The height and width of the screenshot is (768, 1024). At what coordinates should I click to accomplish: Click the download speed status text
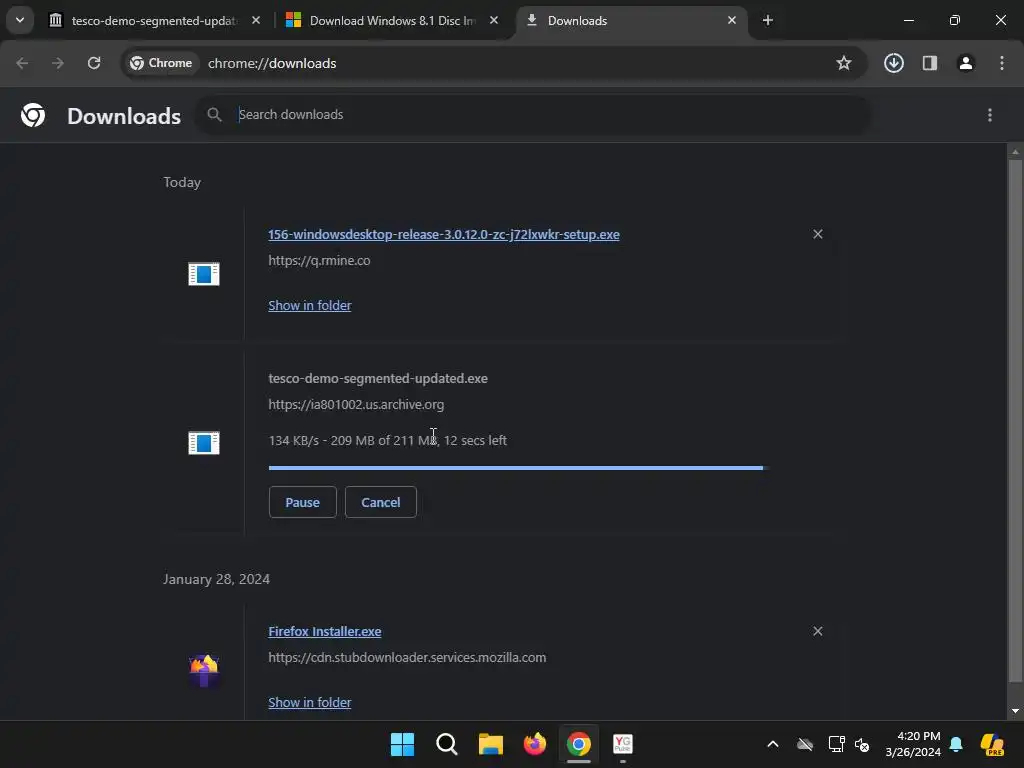[387, 441]
